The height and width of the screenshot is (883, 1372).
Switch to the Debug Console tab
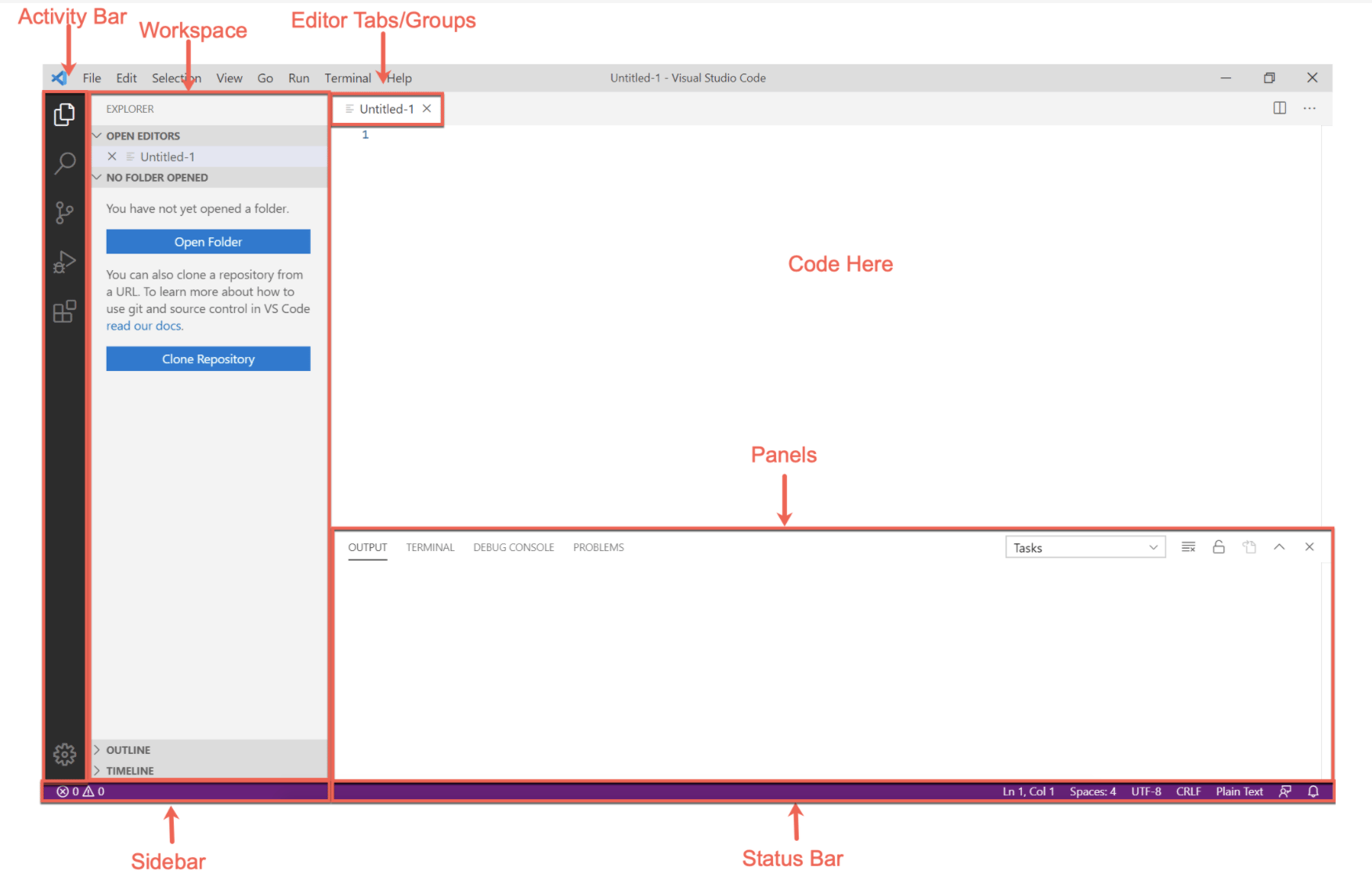click(x=513, y=547)
